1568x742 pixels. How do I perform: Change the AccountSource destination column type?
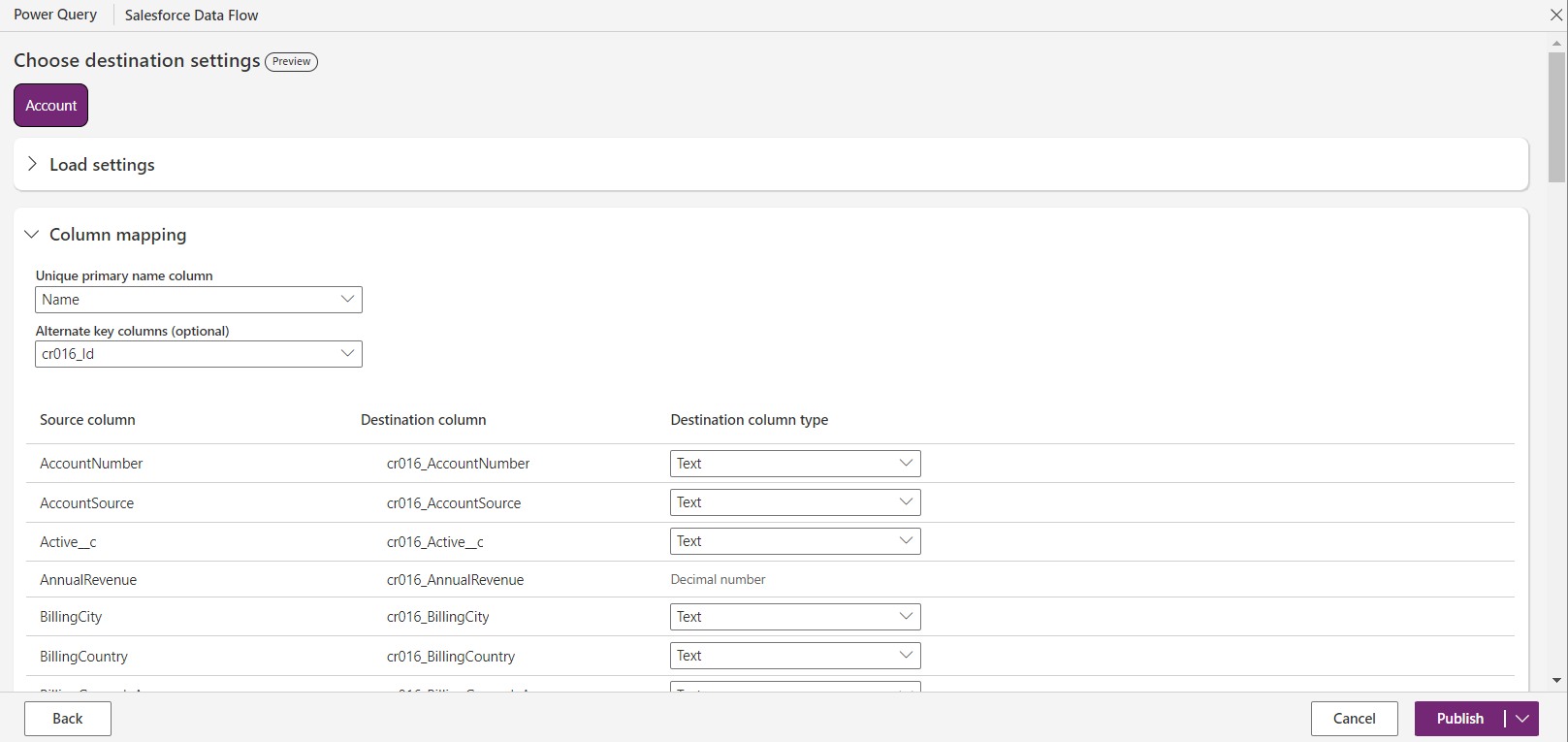click(x=794, y=502)
